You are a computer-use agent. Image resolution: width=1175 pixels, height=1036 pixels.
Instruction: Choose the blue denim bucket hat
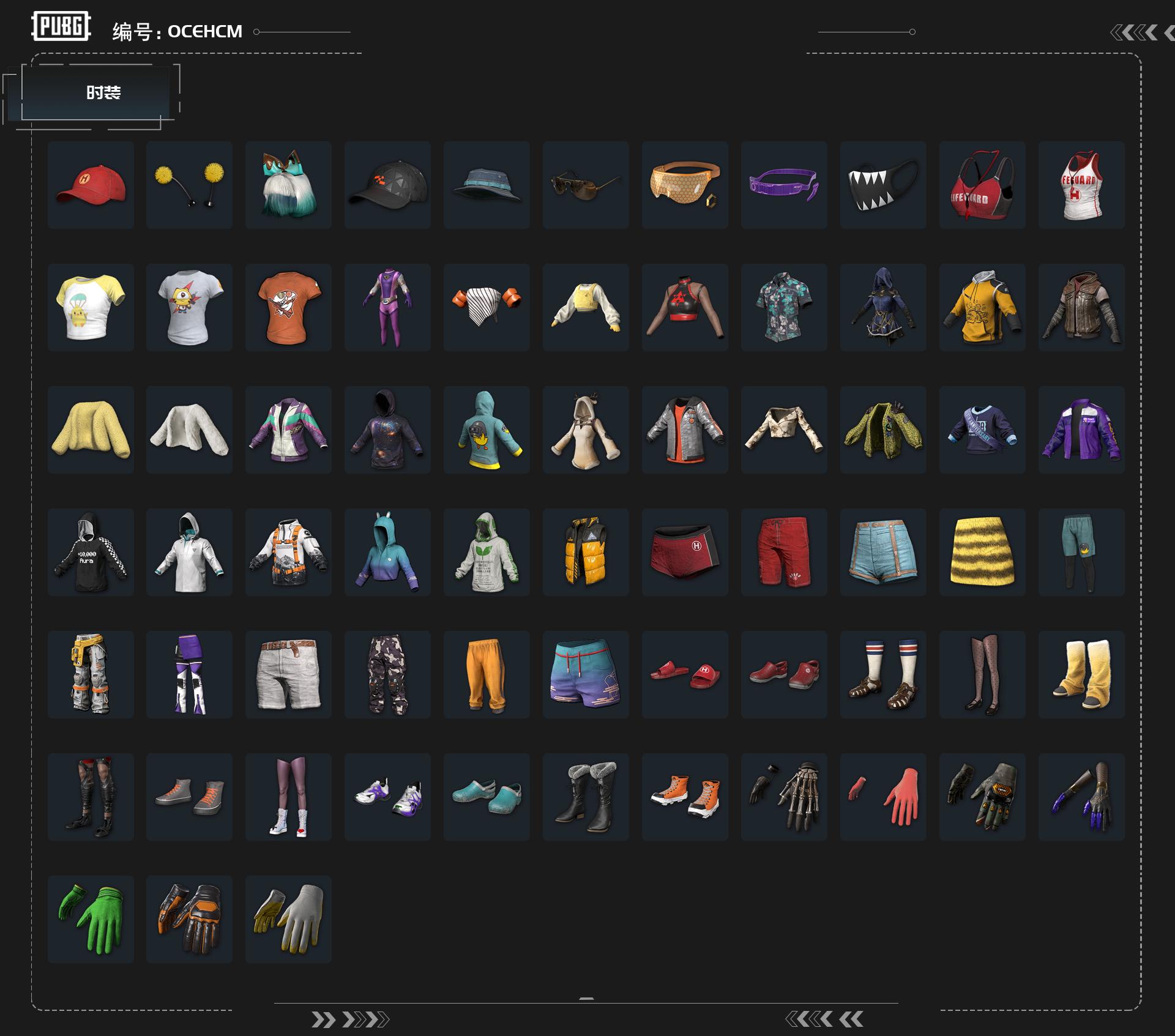pyautogui.click(x=487, y=185)
